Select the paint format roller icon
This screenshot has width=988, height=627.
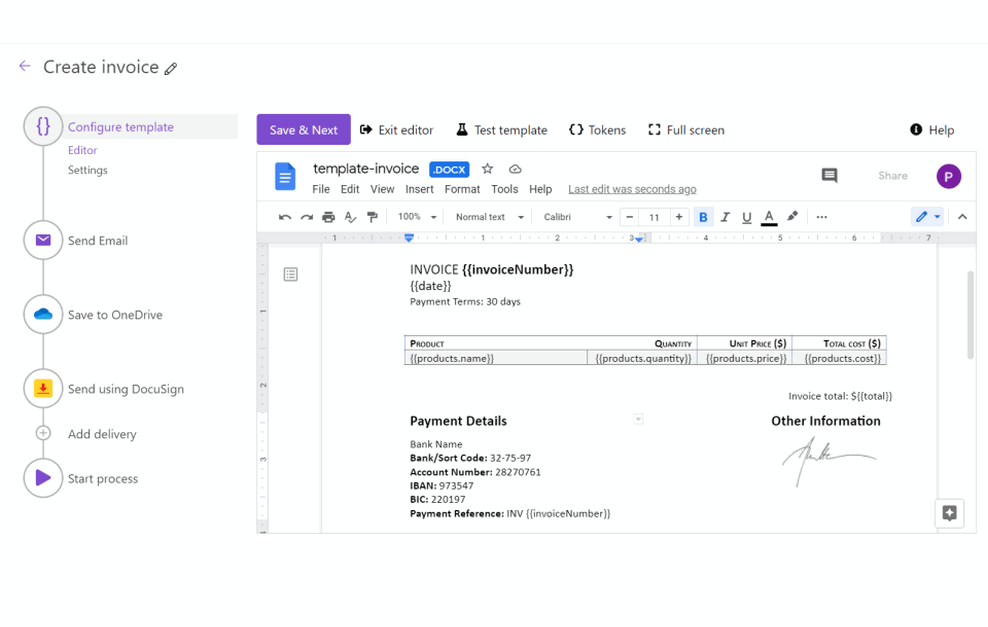pyautogui.click(x=372, y=217)
